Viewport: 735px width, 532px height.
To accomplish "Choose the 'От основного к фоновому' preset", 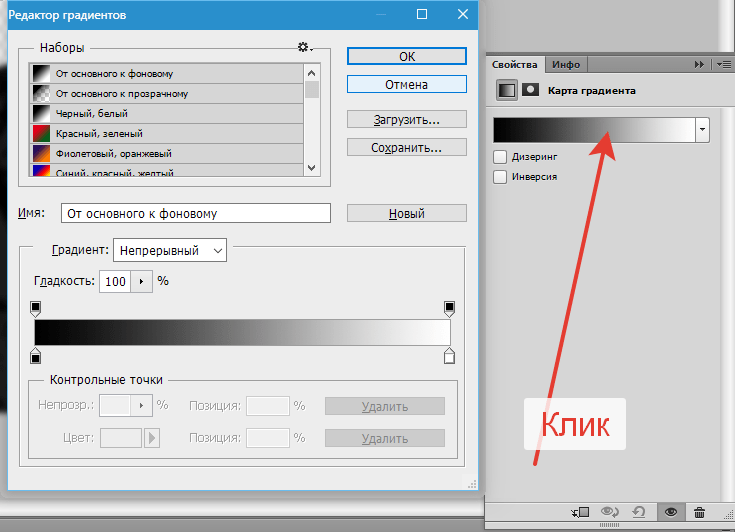I will (167, 74).
